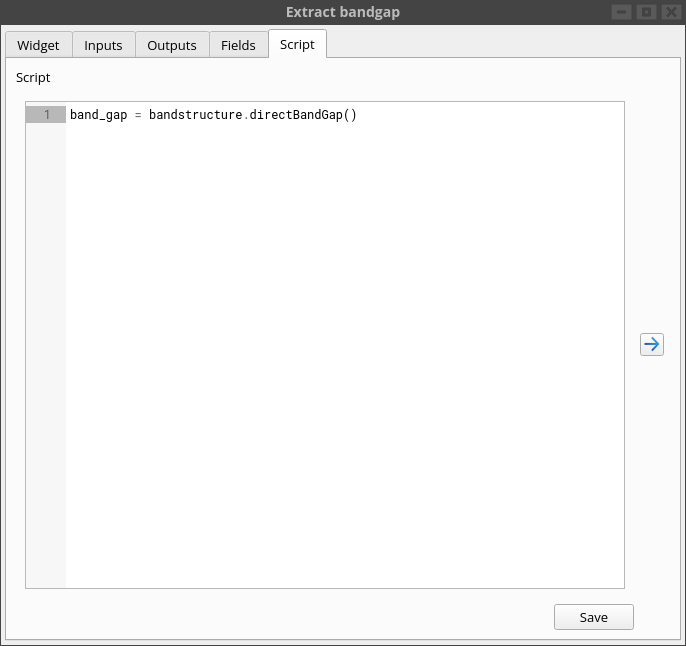
Task: Minimize the Extract bandgap window
Action: (x=621, y=12)
